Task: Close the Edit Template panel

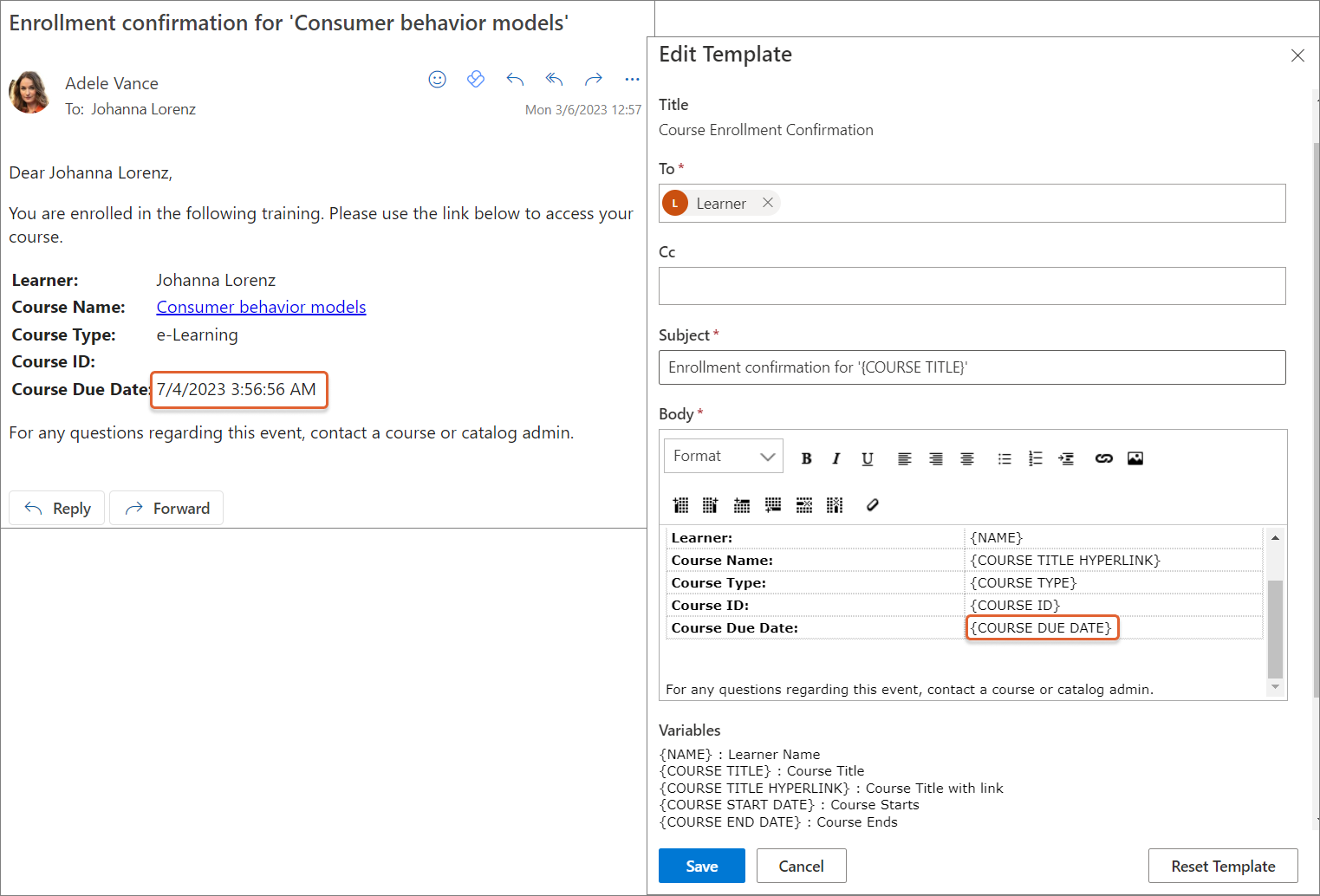Action: click(x=1297, y=55)
